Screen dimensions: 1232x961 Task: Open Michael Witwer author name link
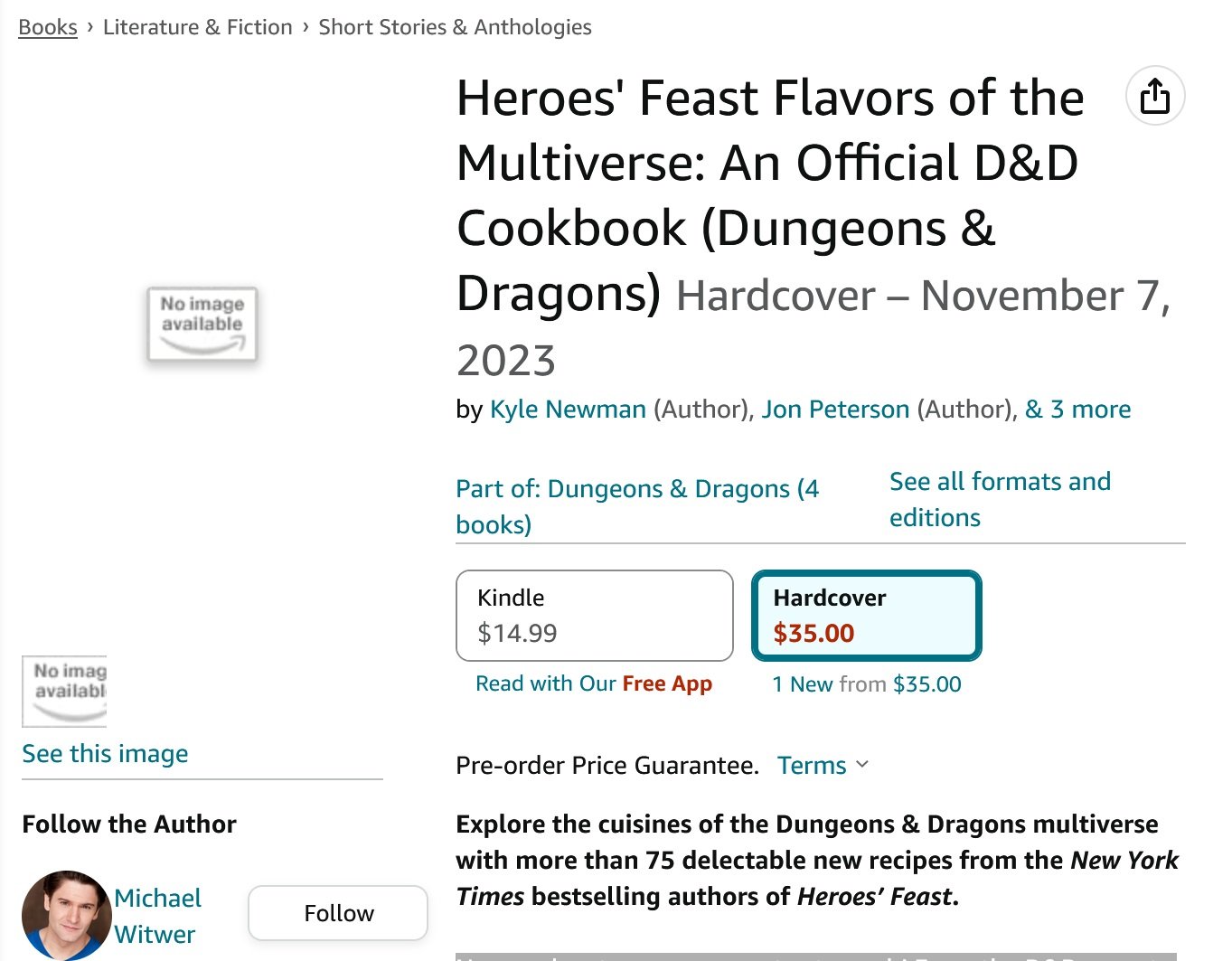pos(157,916)
